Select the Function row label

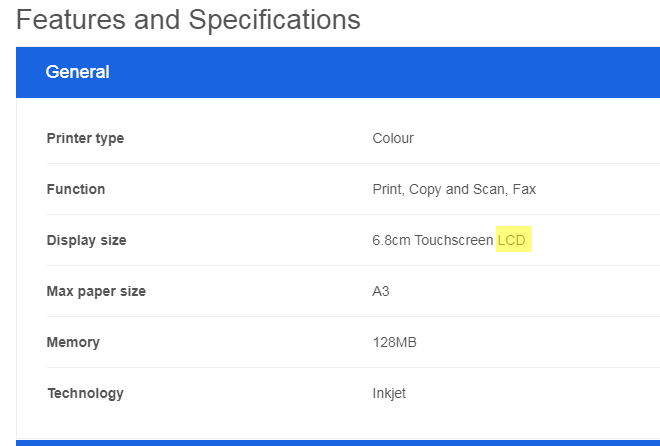[76, 189]
